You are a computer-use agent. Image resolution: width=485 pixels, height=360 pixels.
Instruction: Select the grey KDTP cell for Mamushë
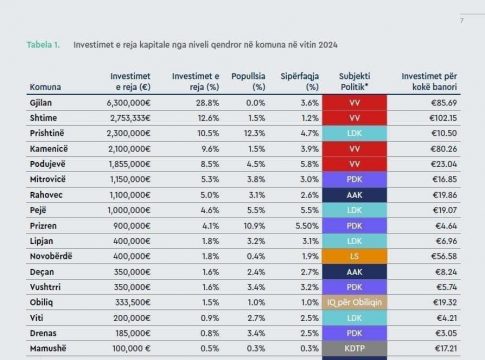coord(354,348)
